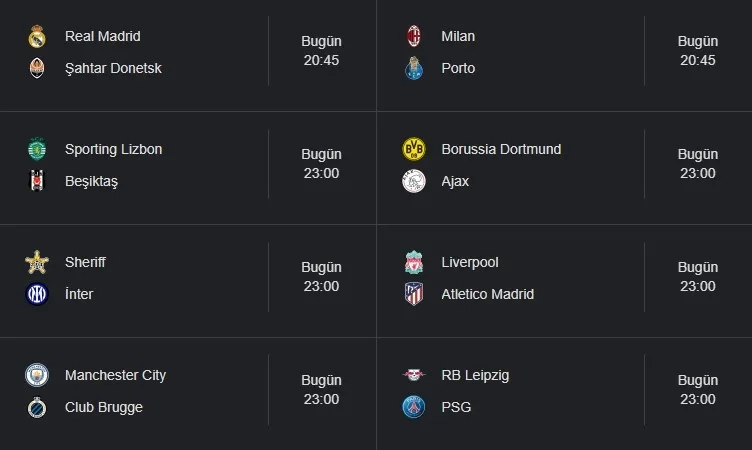Click the Sporting Lizbon crest
The image size is (752, 450).
tap(37, 150)
